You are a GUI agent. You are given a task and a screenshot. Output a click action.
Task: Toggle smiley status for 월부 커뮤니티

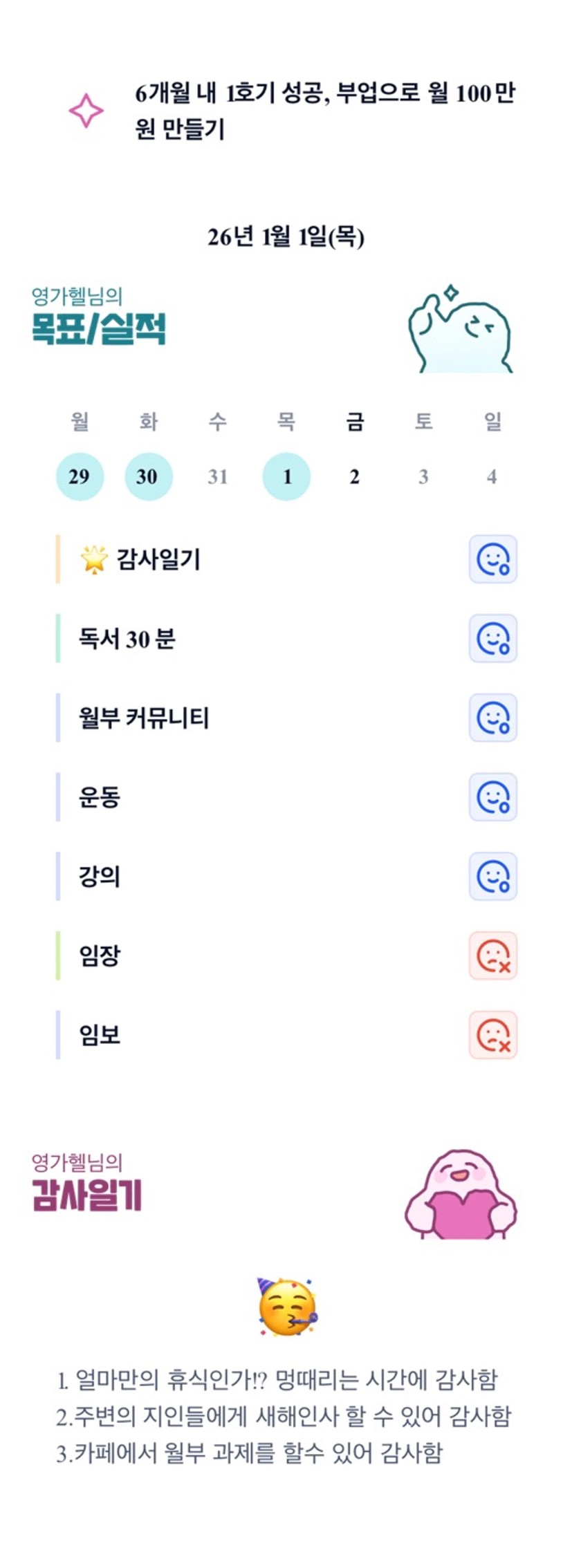[x=492, y=718]
